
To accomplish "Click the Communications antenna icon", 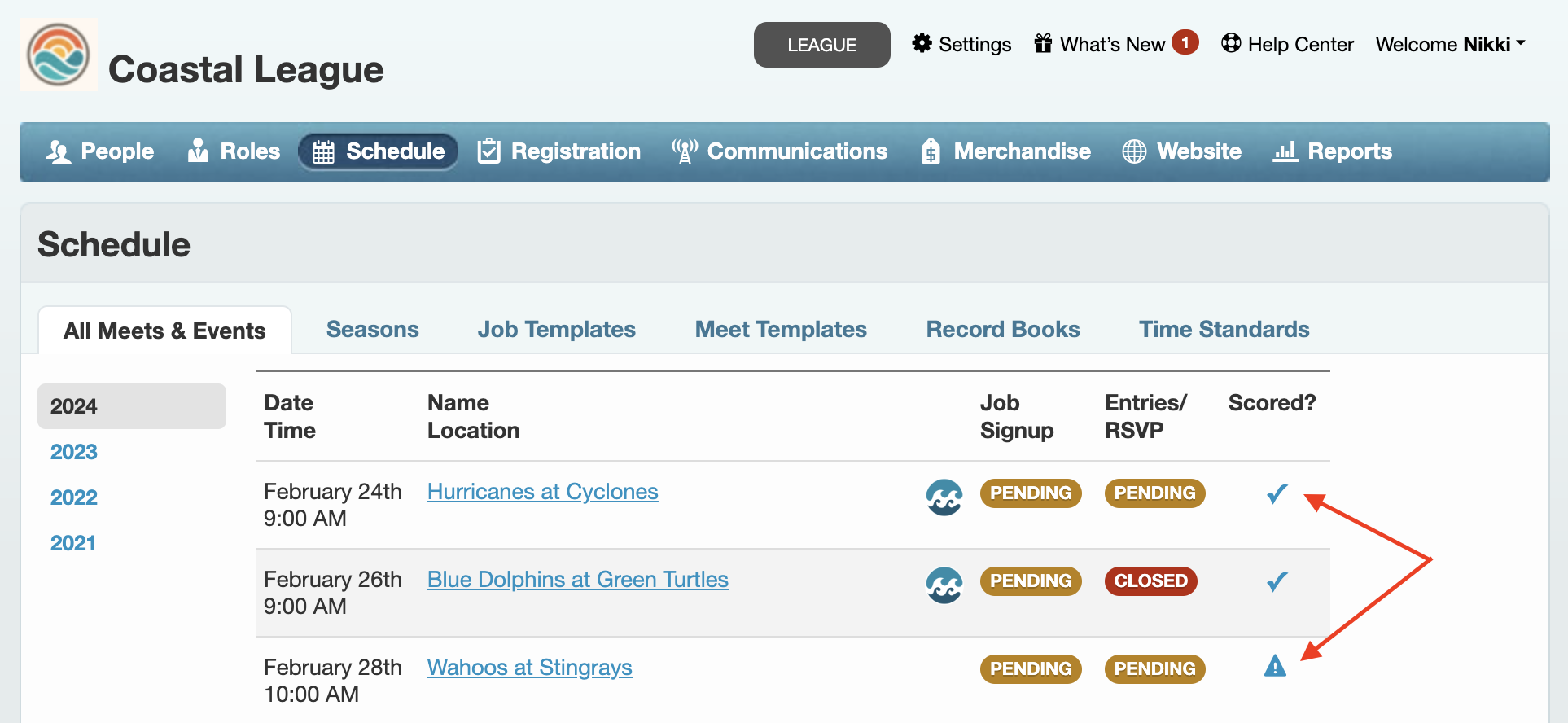I will pos(685,151).
